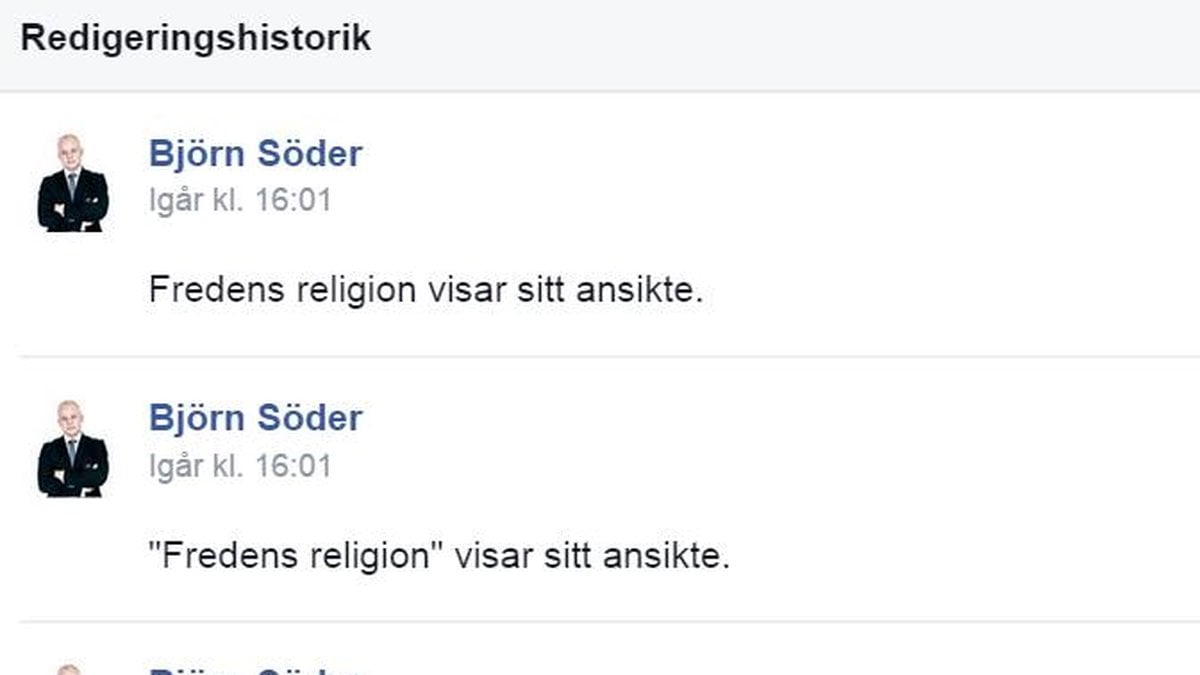The width and height of the screenshot is (1200, 675).
Task: Select the revision text beginning with a quotation mark
Action: [x=440, y=555]
